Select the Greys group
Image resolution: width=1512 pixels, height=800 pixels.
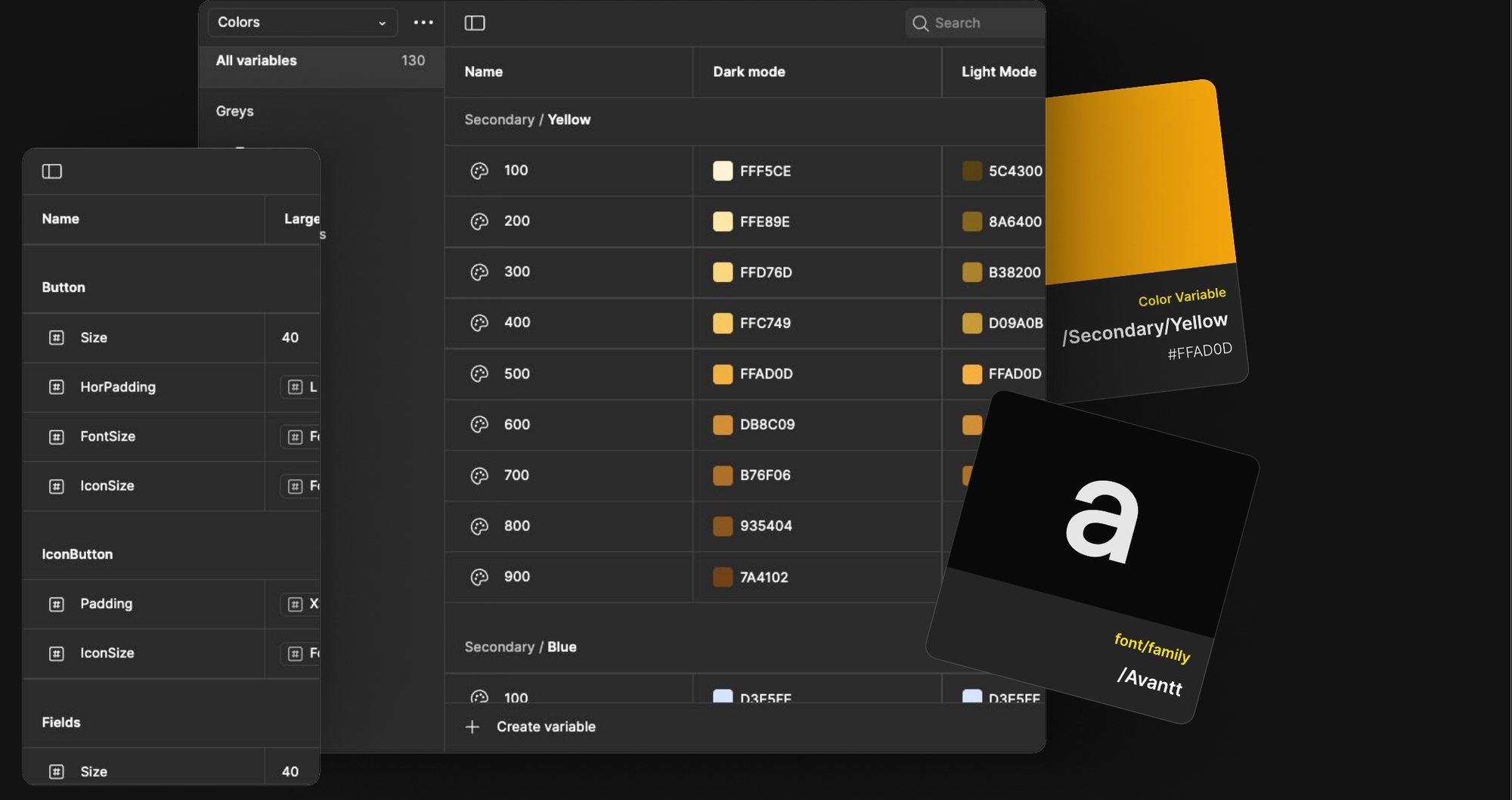point(234,111)
